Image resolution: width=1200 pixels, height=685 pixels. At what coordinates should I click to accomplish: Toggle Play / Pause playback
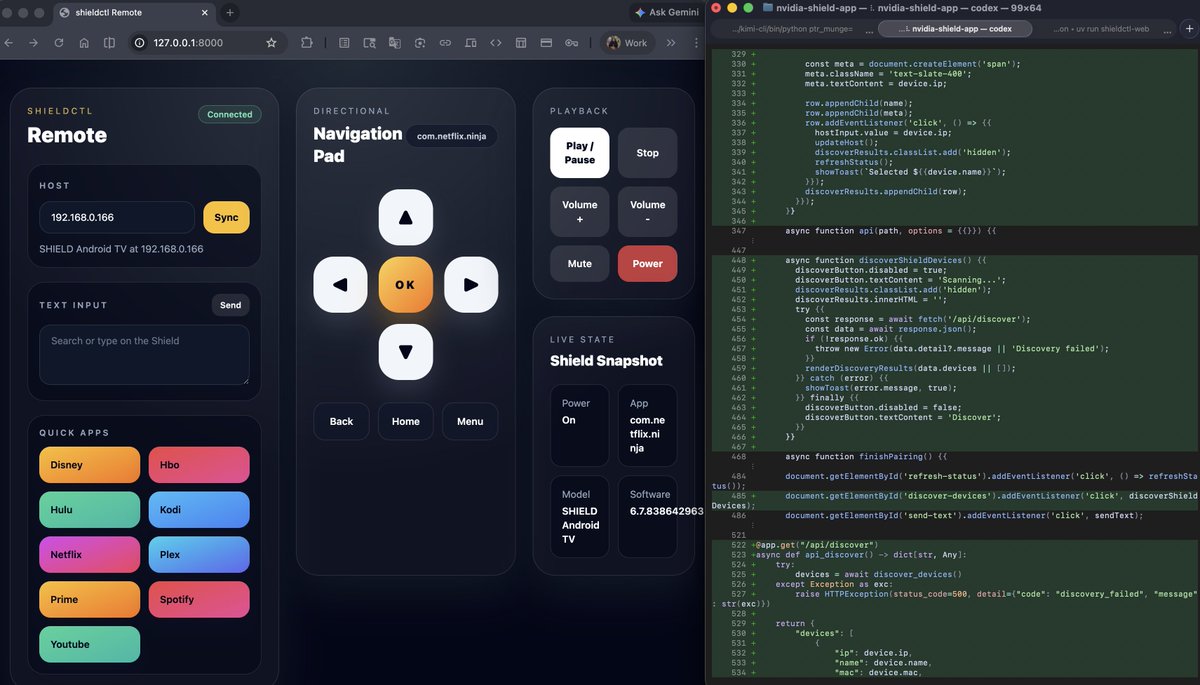click(x=580, y=153)
